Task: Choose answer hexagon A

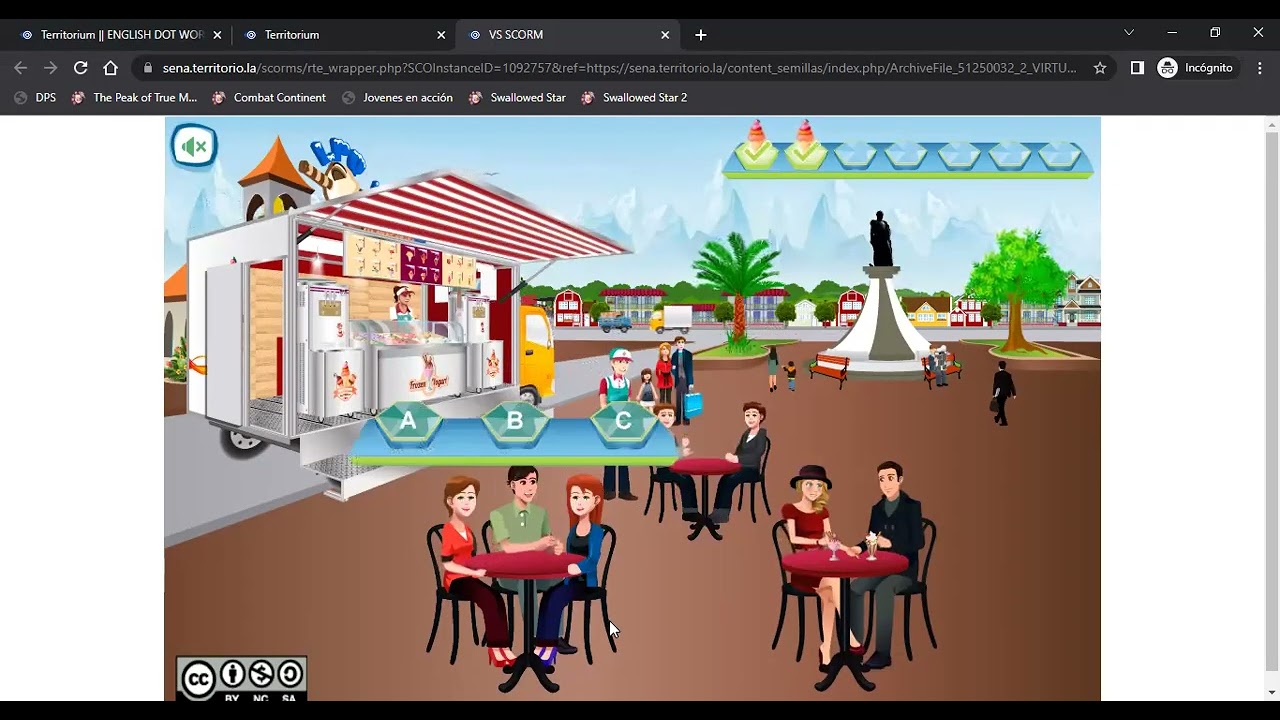Action: tap(408, 422)
